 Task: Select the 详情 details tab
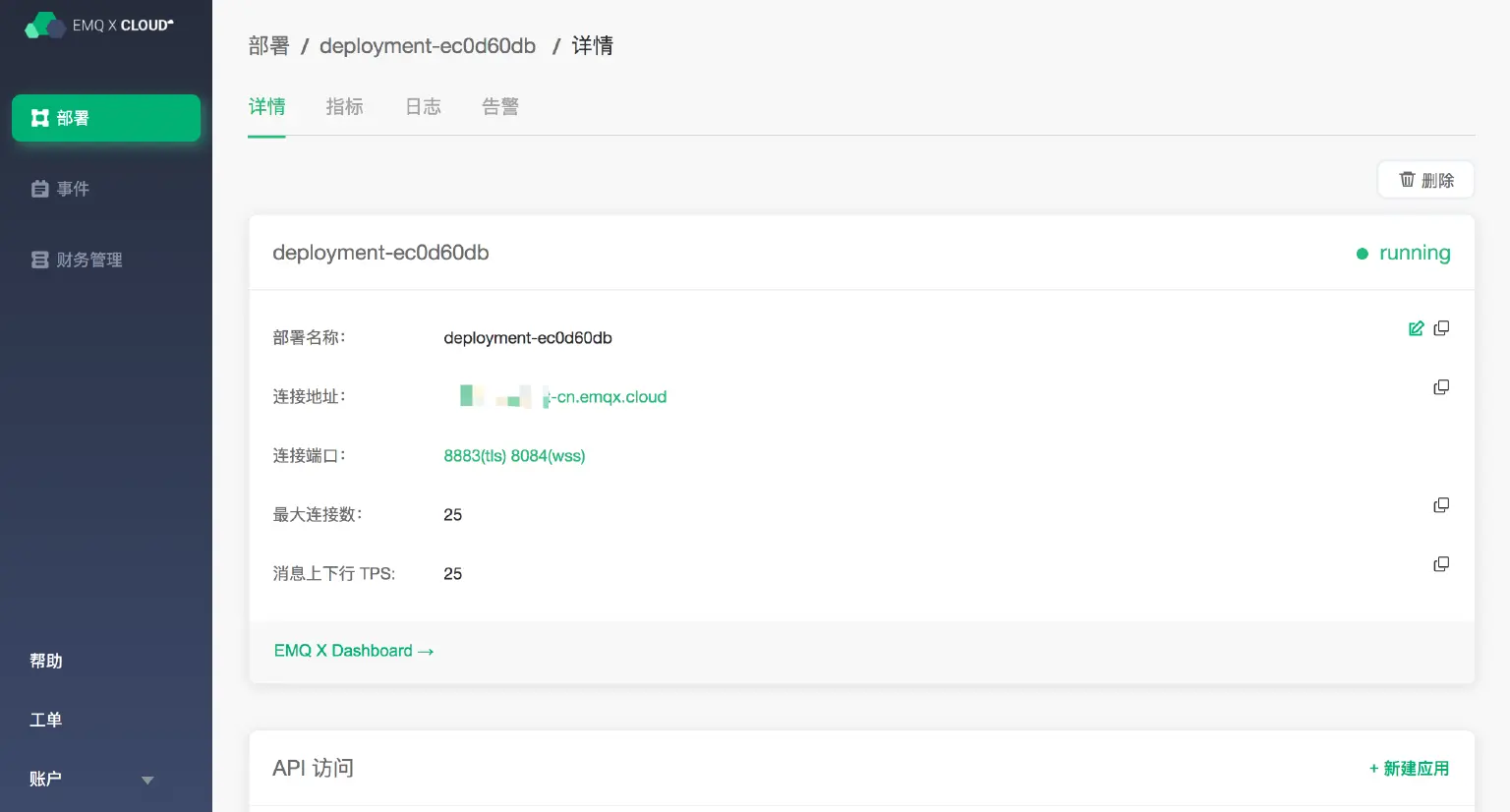[266, 107]
